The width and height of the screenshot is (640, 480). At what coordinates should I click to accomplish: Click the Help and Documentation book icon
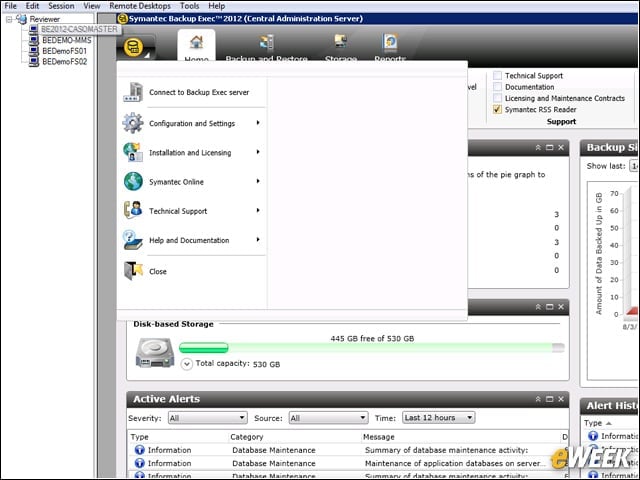[x=133, y=240]
